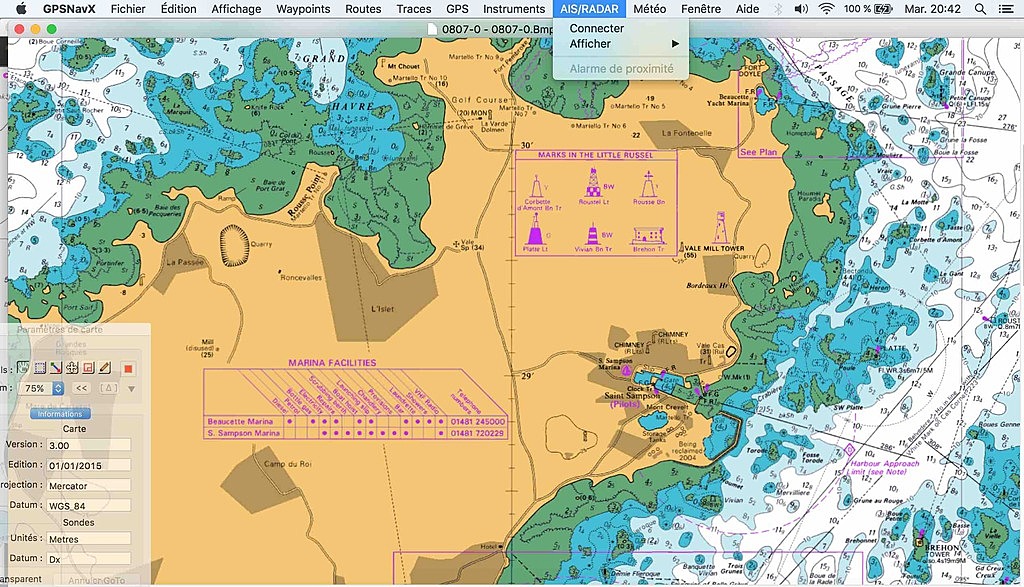This screenshot has height=587, width=1024.
Task: Click the blue Informations button
Action: 59,413
